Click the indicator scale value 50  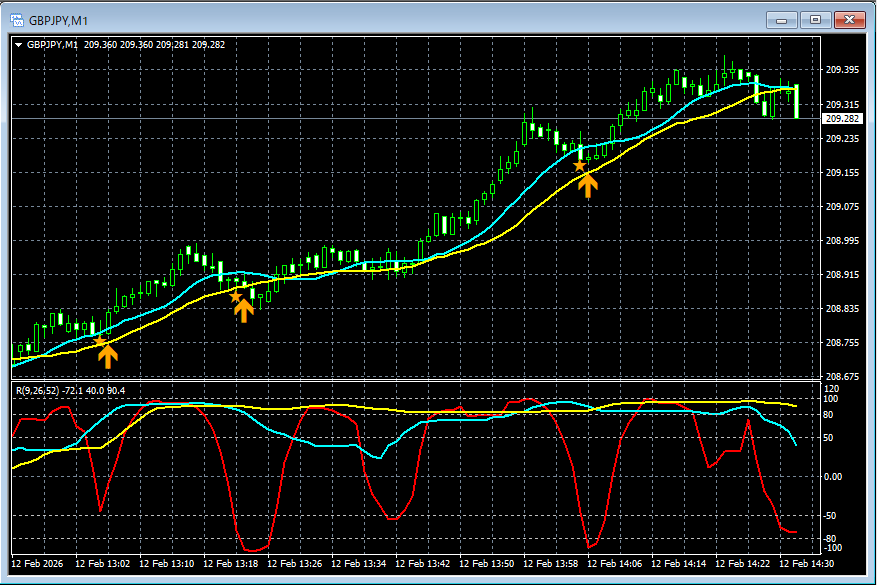[x=829, y=438]
